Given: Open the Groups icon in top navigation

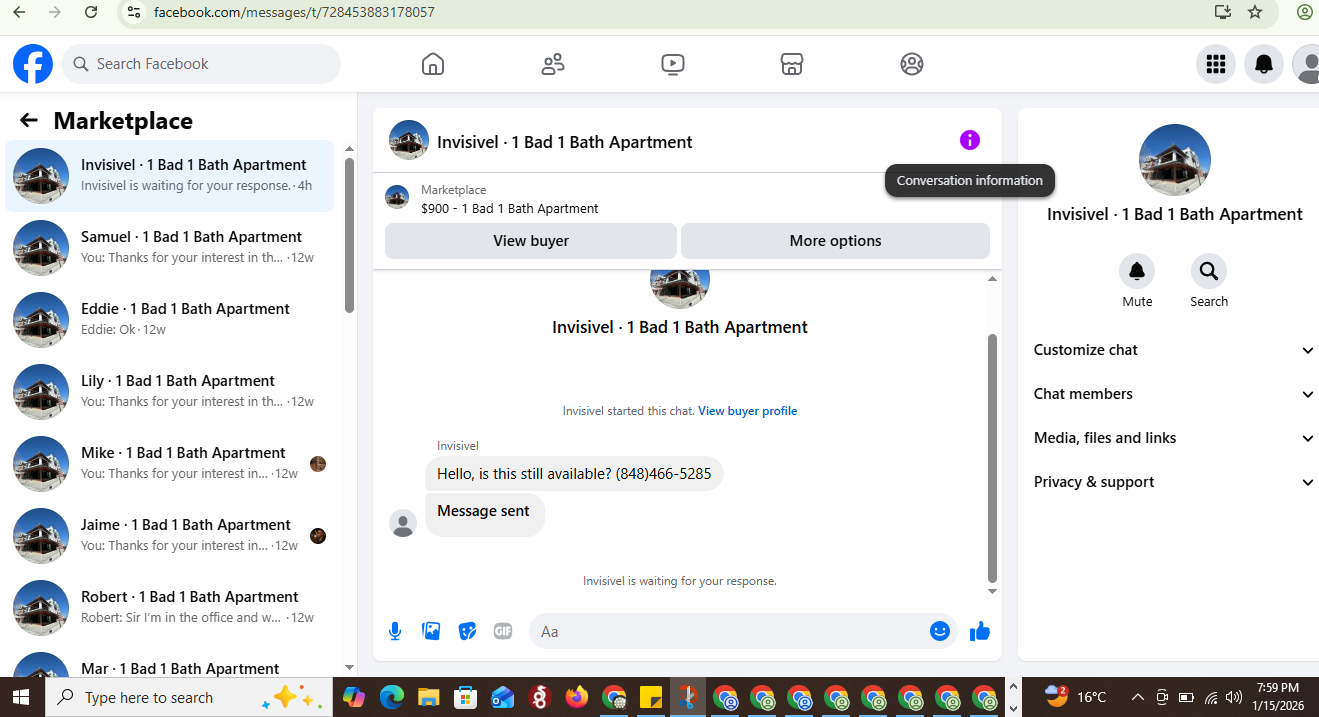Looking at the screenshot, I should pos(912,64).
